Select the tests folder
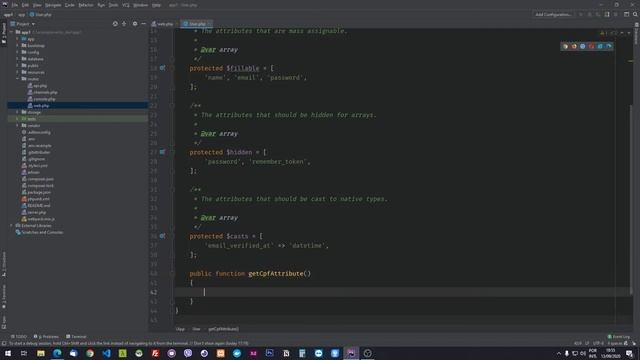Image resolution: width=640 pixels, height=360 pixels. click(78, 119)
